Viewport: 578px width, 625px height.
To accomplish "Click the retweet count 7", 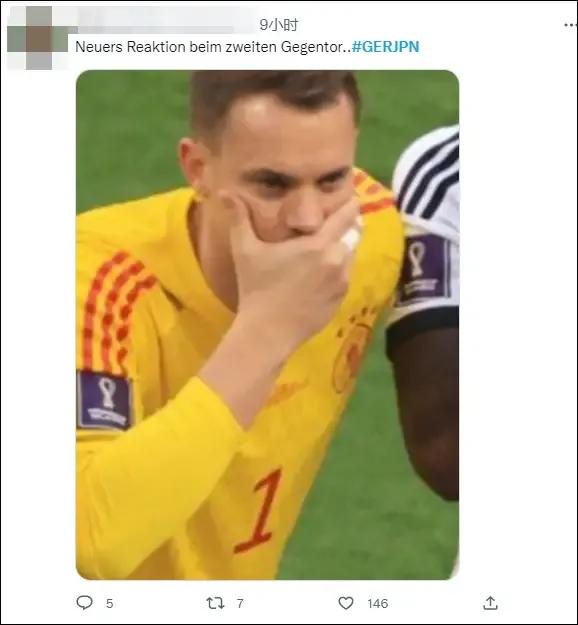I will pyautogui.click(x=240, y=603).
